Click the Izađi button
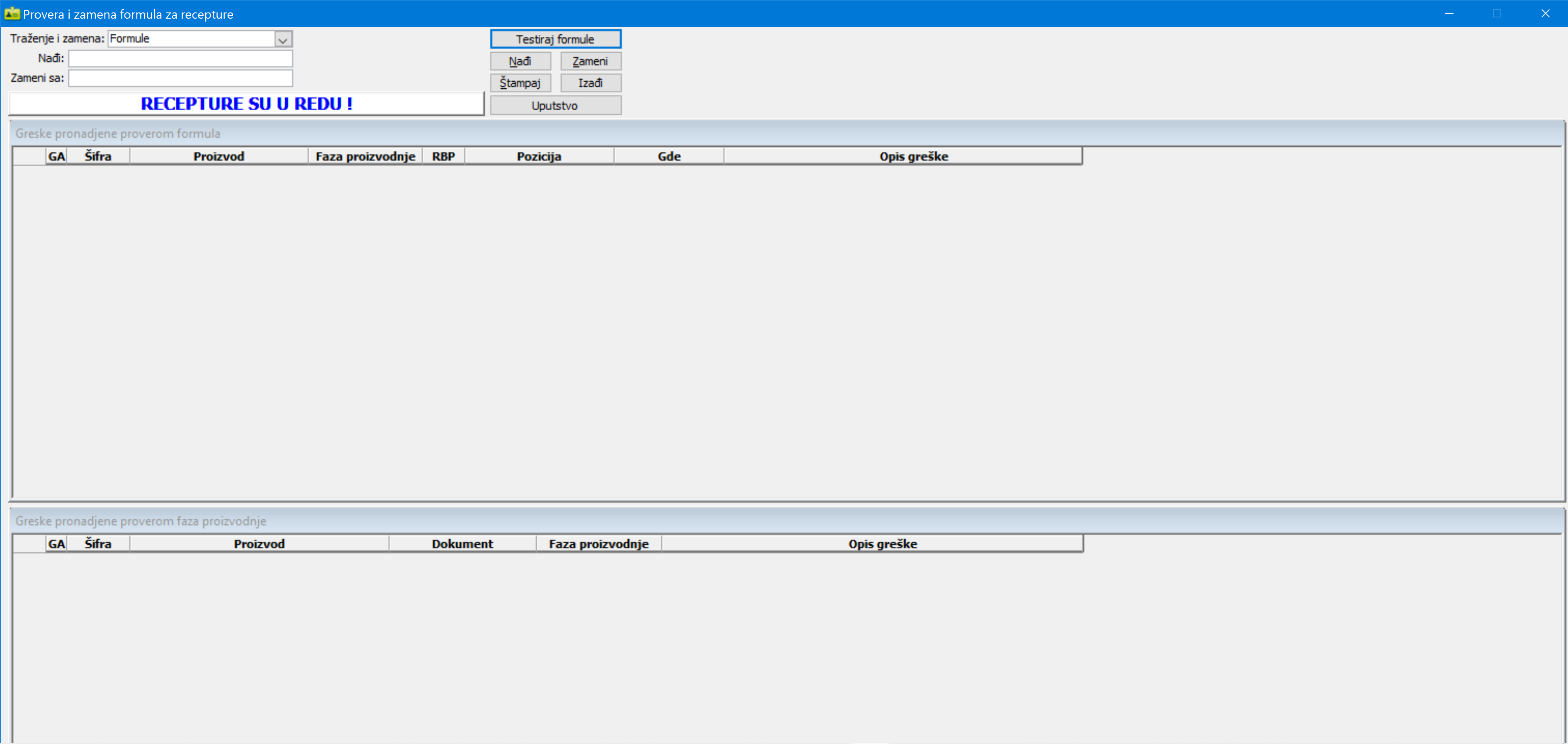The width and height of the screenshot is (1568, 744). (591, 83)
